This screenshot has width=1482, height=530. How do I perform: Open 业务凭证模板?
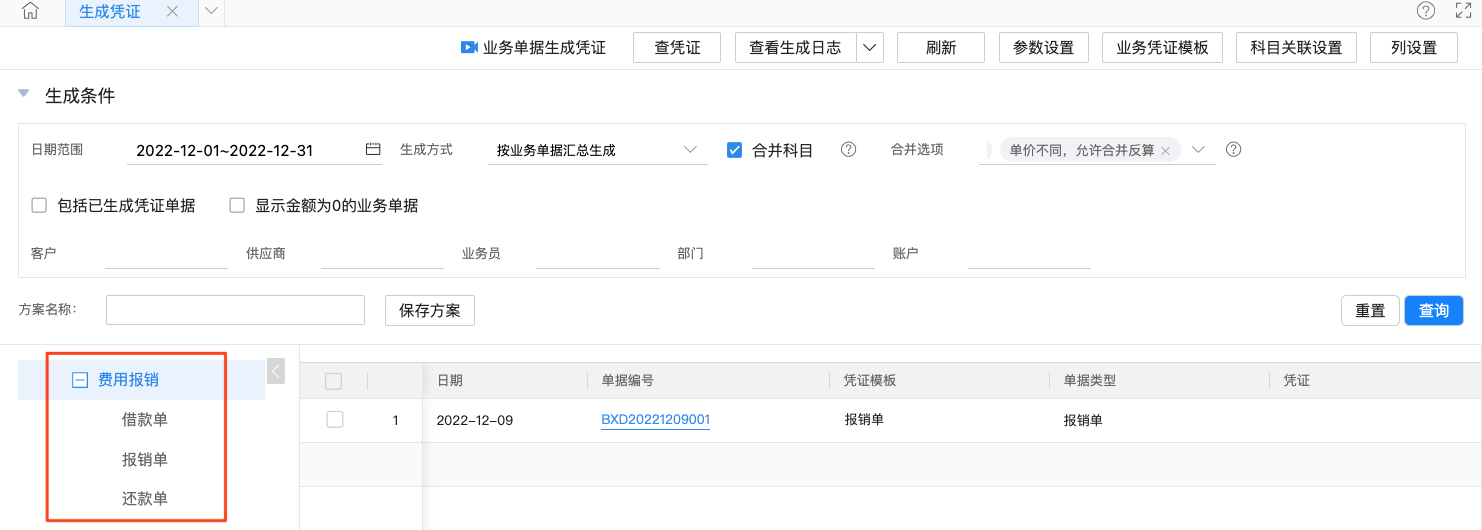coord(1162,47)
